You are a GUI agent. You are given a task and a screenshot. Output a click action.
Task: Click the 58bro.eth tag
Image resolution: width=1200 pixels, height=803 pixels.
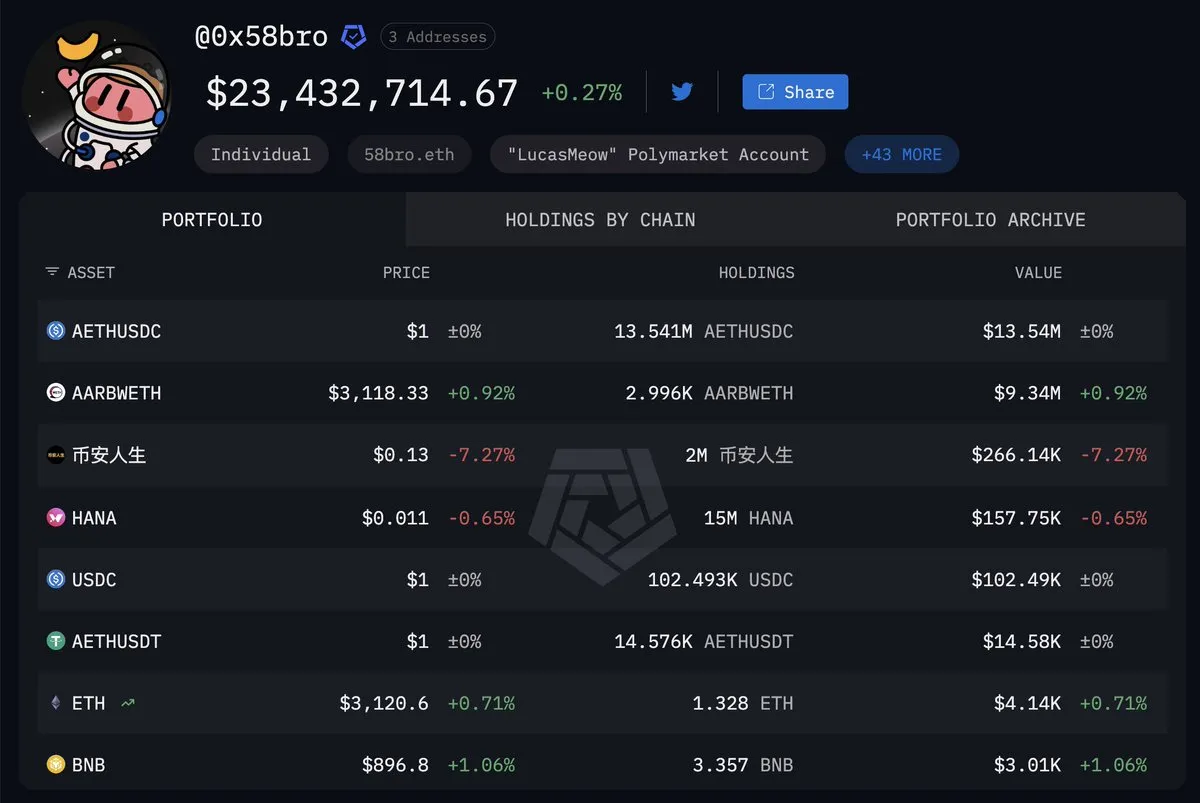click(409, 155)
